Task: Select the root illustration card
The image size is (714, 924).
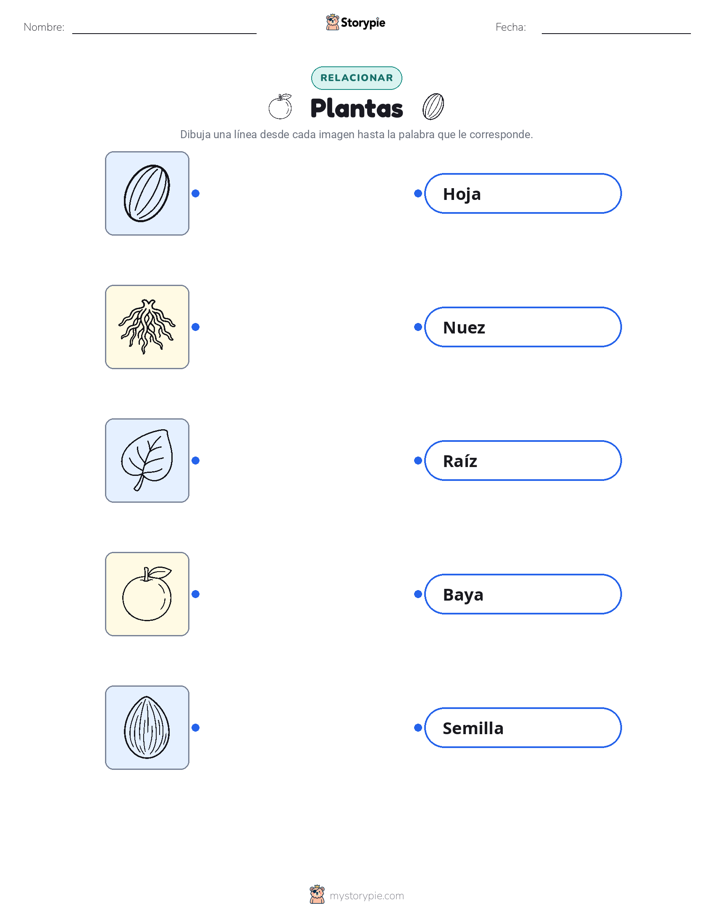Action: click(x=147, y=327)
